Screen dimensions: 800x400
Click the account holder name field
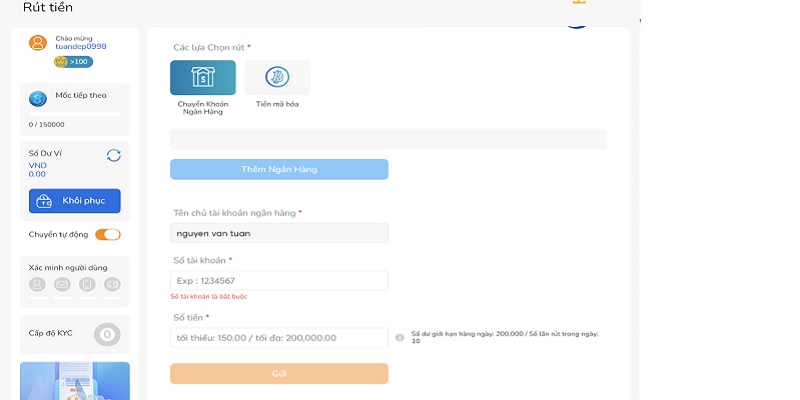(279, 233)
